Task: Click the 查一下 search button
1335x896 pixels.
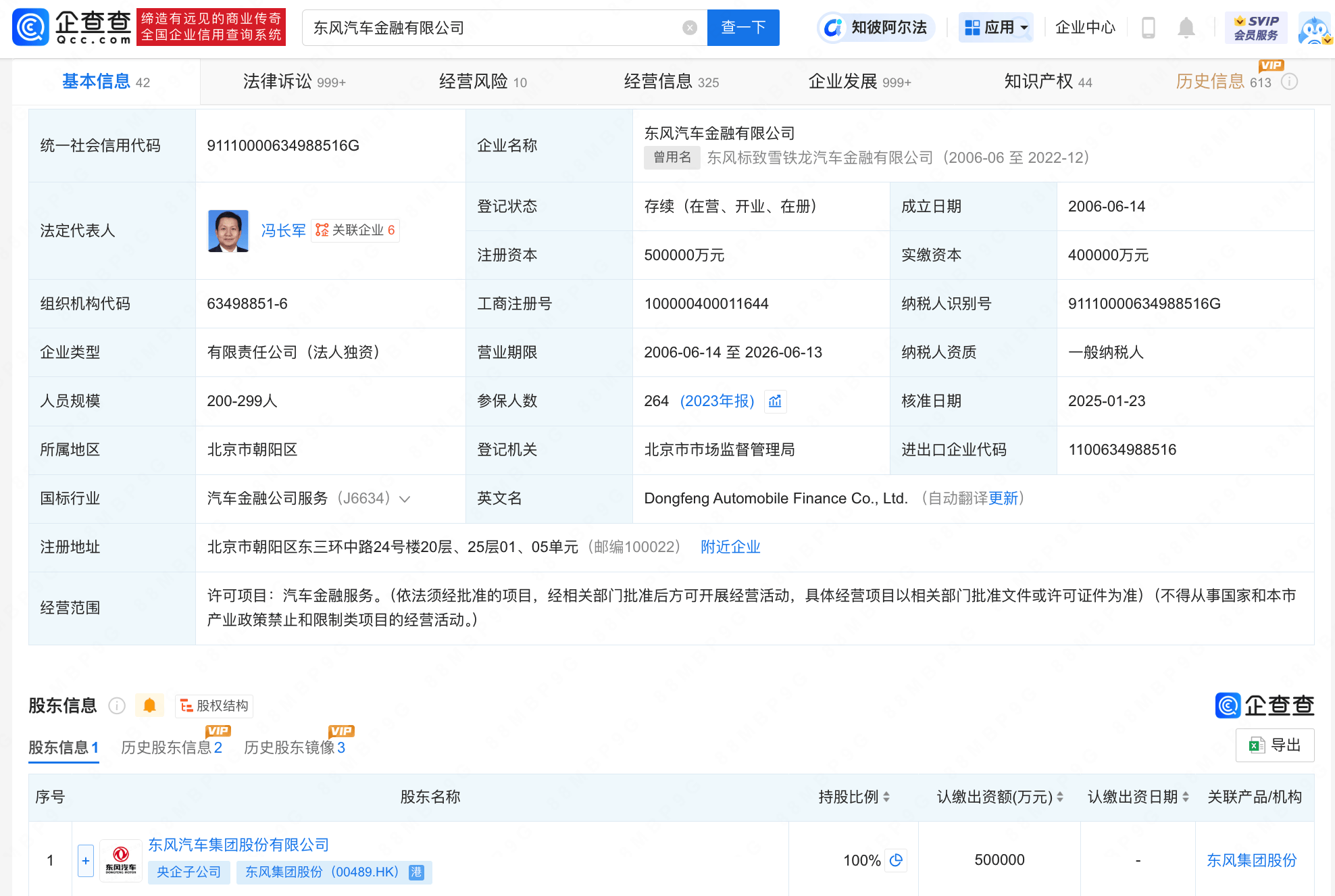Action: 742,28
